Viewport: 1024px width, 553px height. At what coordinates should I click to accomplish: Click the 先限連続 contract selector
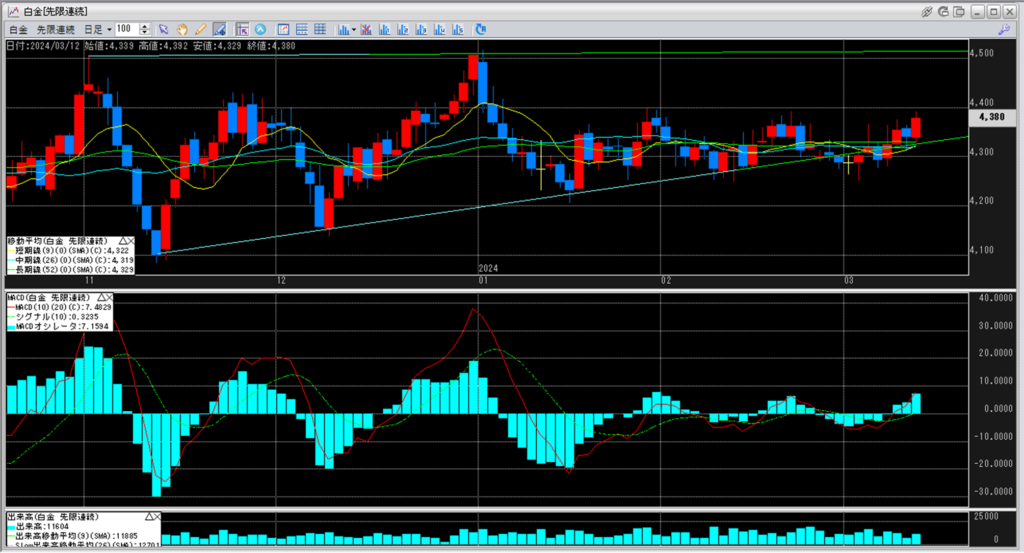(x=56, y=30)
